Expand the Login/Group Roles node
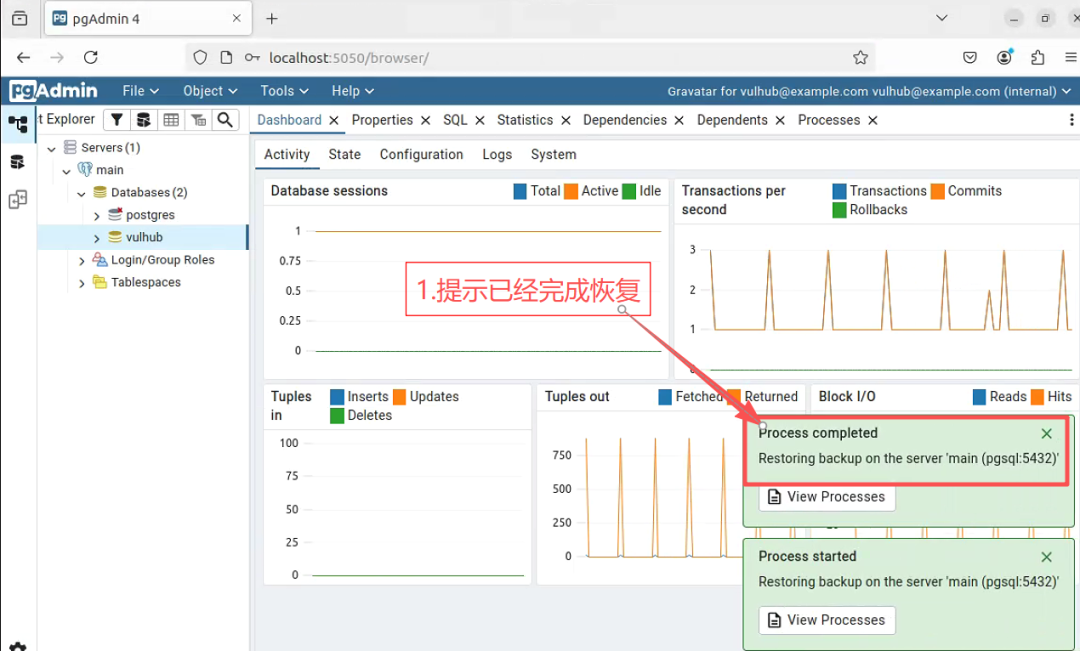 coord(81,261)
